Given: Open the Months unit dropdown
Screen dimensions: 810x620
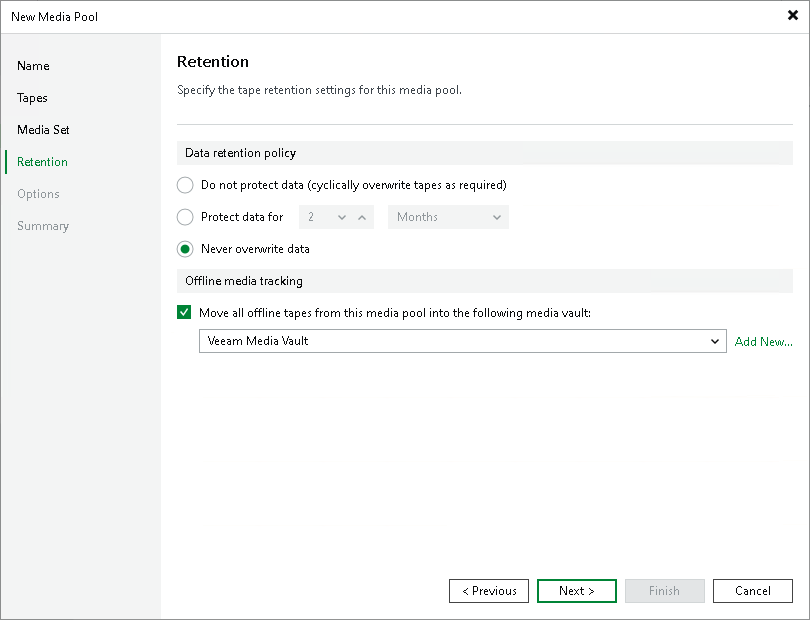Looking at the screenshot, I should [448, 217].
